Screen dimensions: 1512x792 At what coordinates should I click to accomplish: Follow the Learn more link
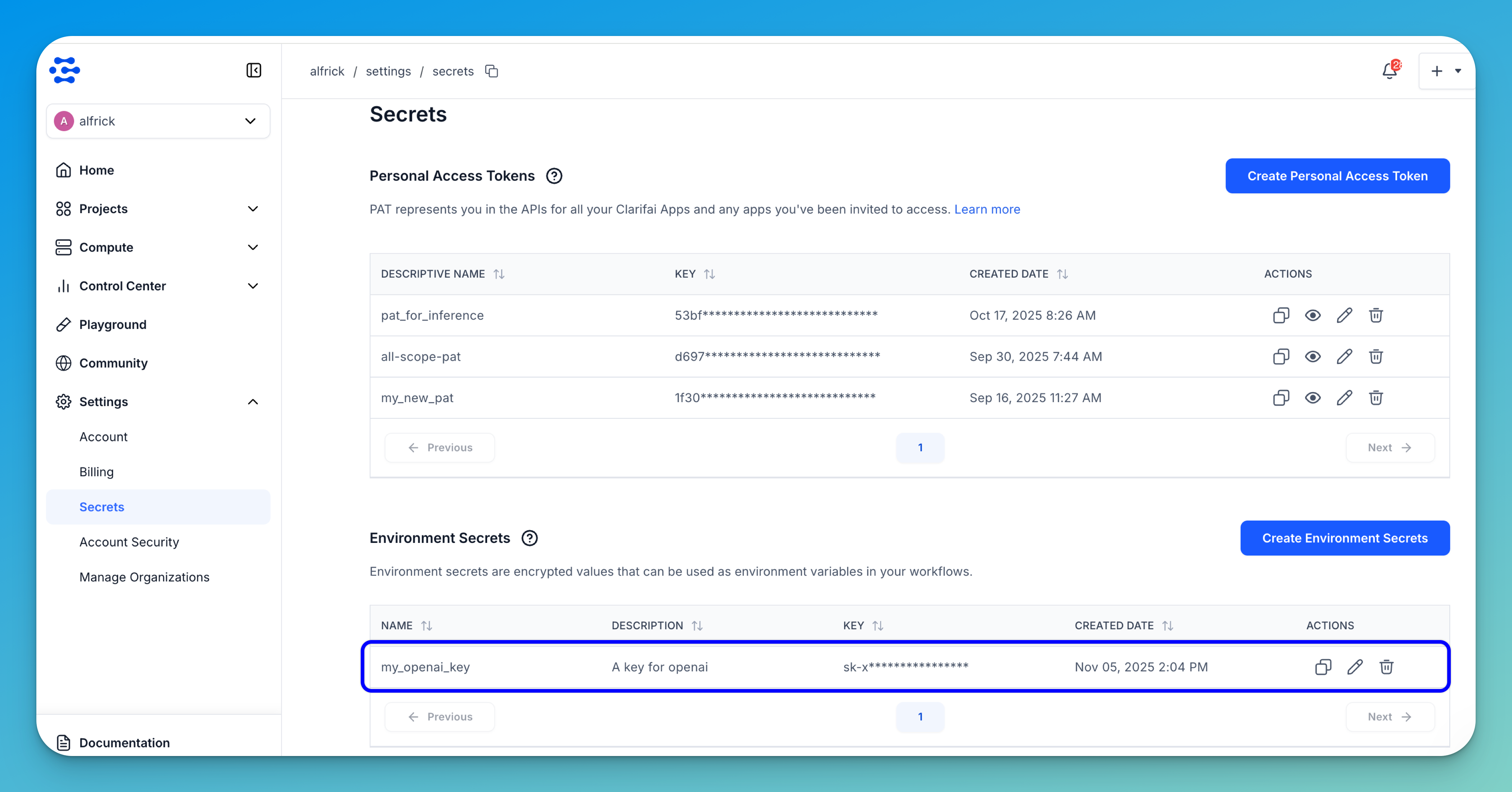(x=987, y=209)
